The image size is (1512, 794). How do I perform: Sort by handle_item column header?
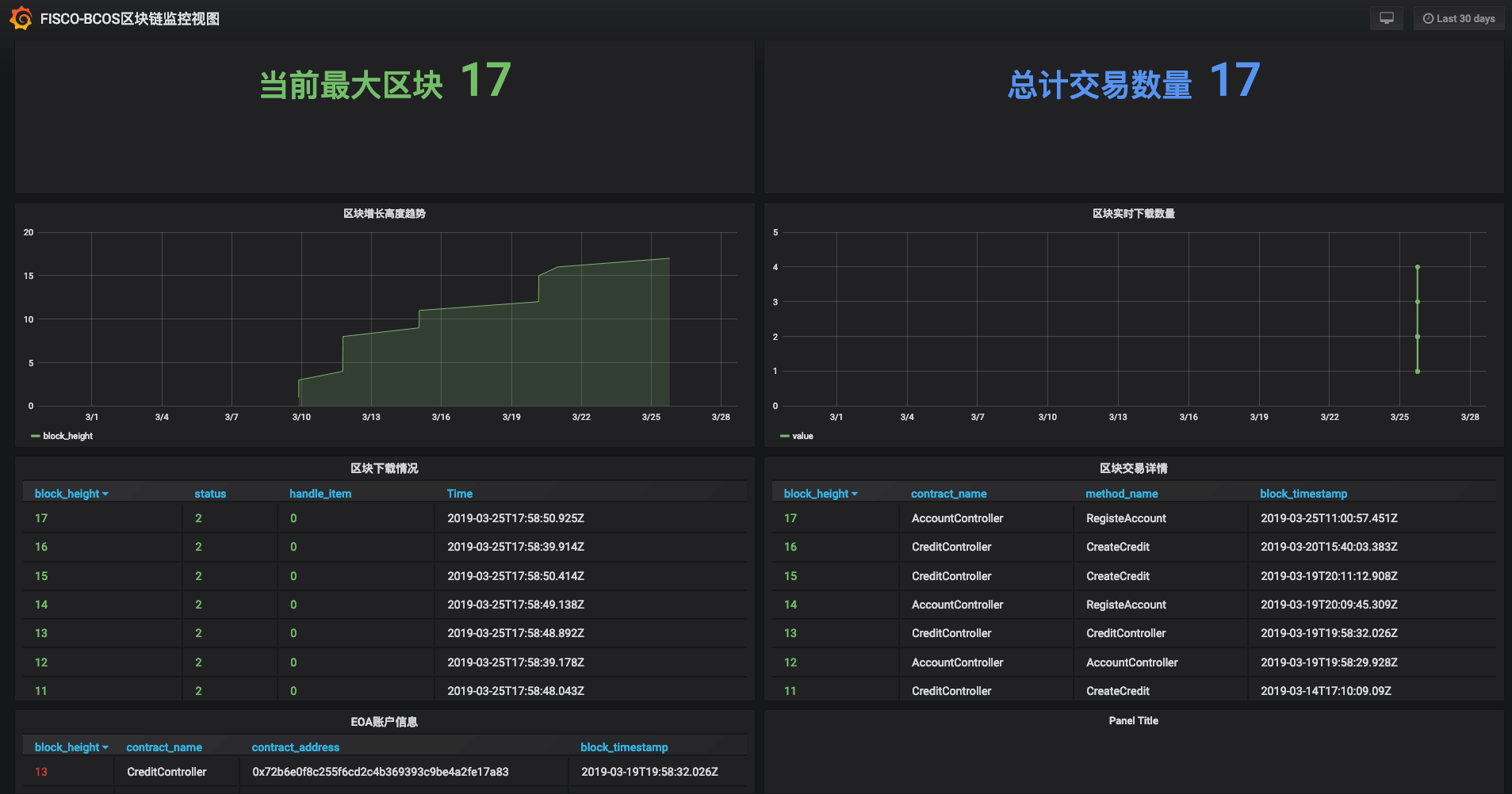click(x=320, y=494)
